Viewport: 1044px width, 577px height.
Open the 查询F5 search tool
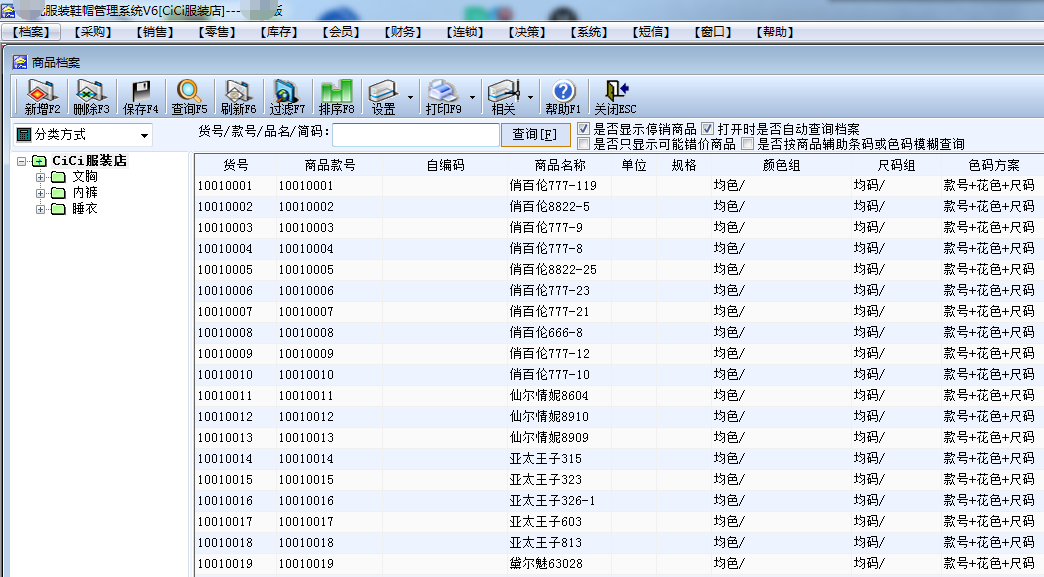(189, 91)
